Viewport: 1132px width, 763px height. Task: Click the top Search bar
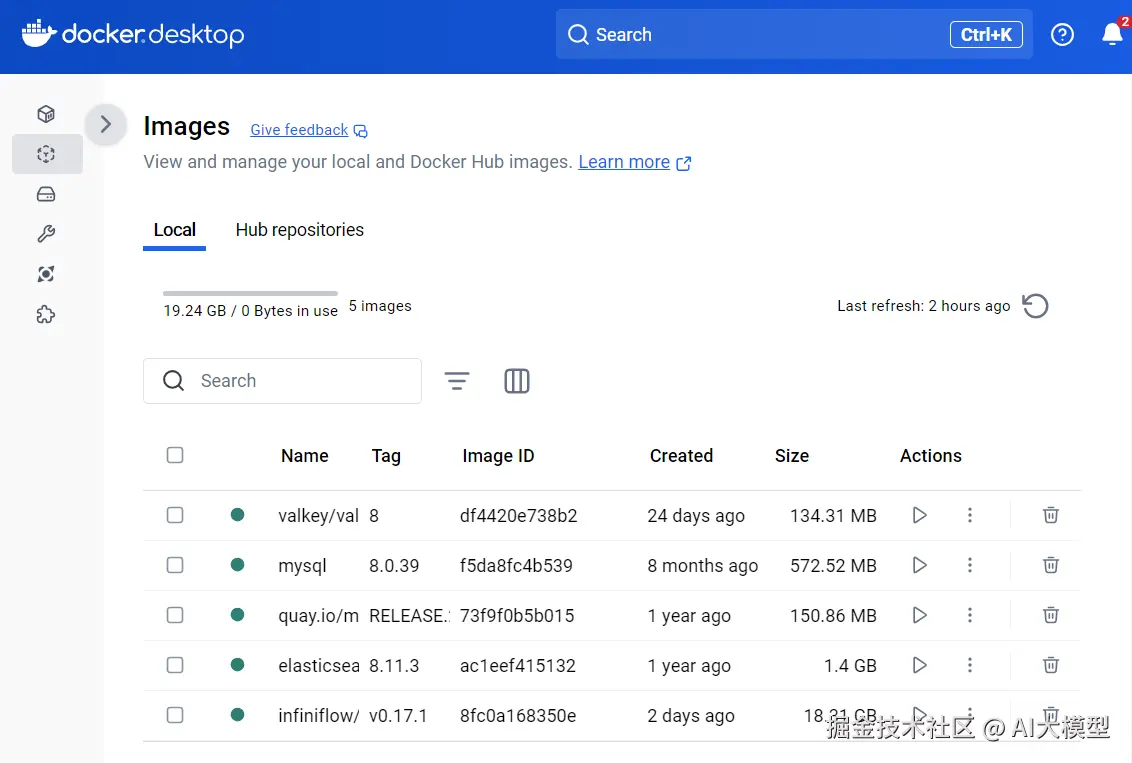(x=794, y=34)
